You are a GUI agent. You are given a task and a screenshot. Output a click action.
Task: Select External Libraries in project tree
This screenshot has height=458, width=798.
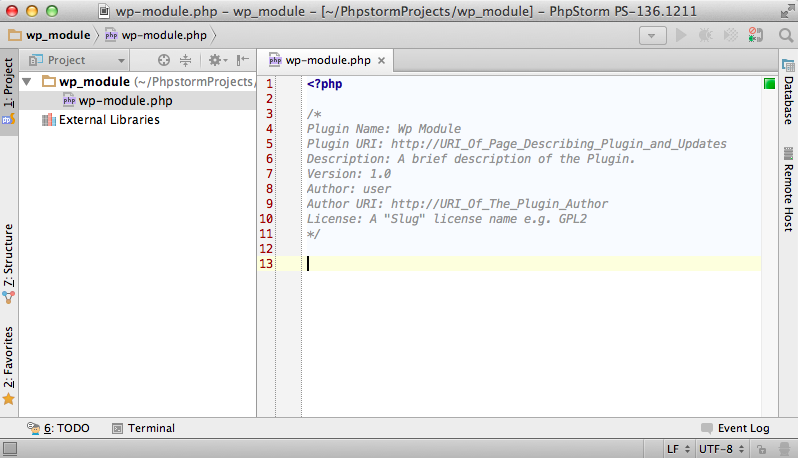tap(109, 120)
